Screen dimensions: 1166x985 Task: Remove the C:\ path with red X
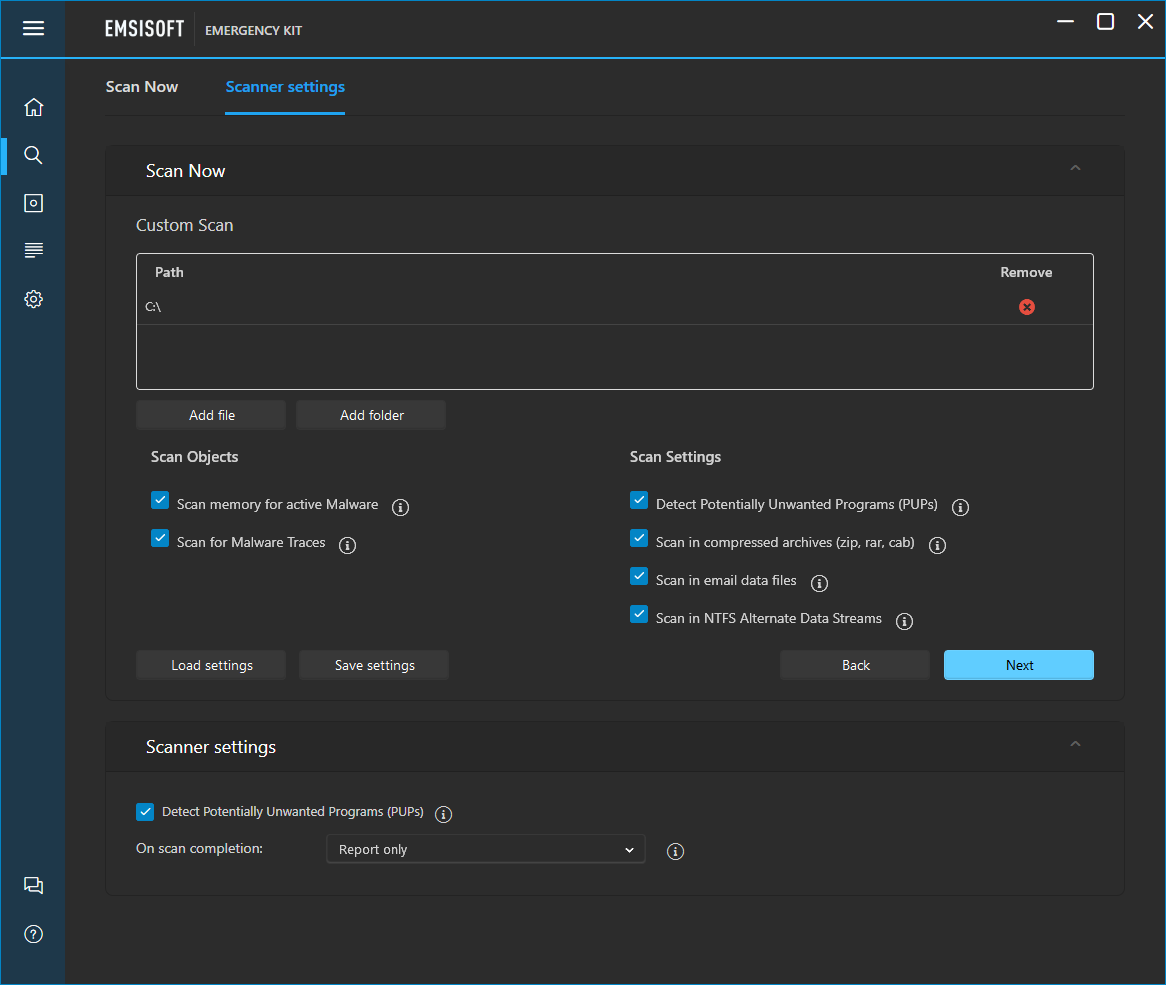pyautogui.click(x=1026, y=307)
